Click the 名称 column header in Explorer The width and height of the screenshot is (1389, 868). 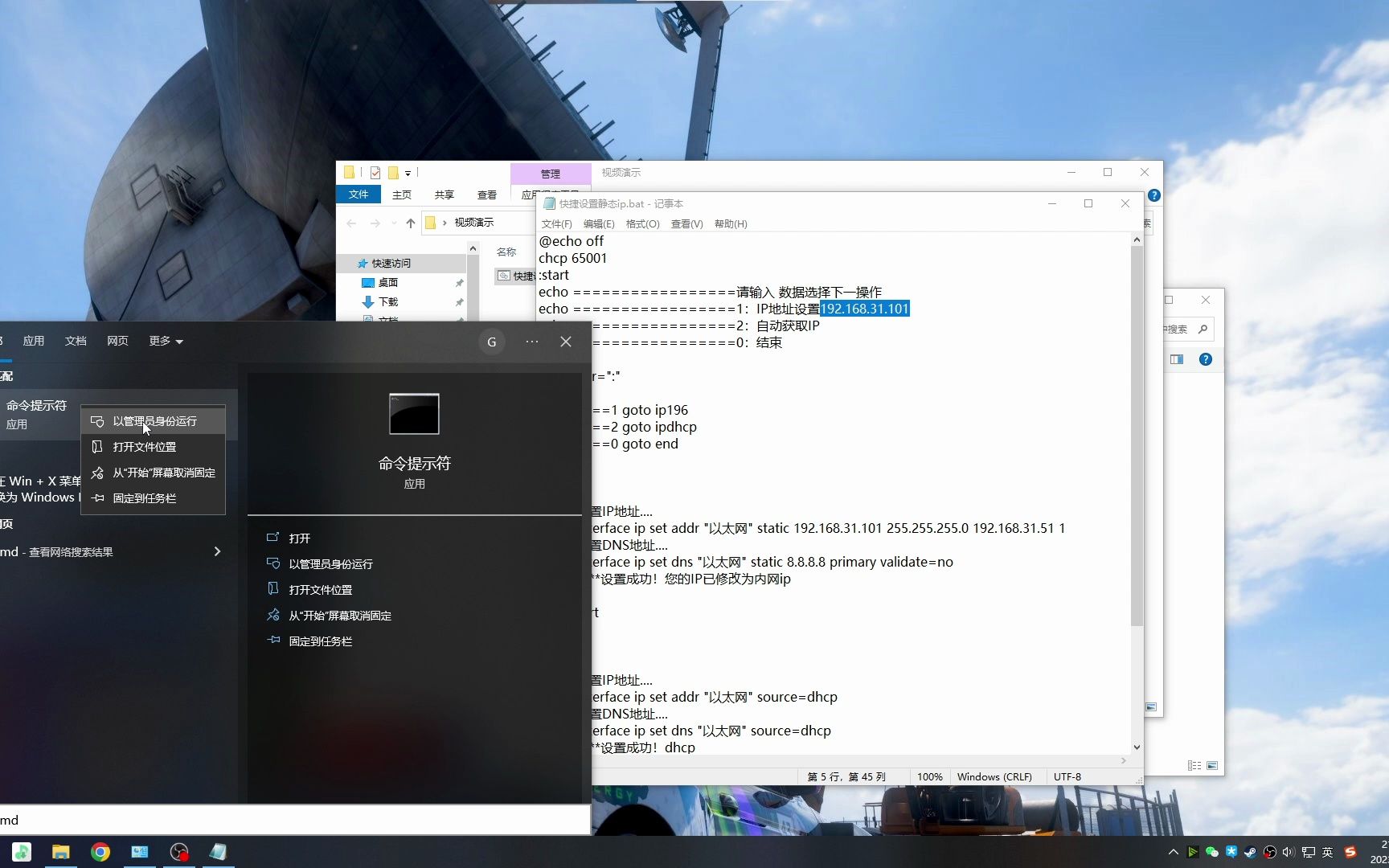pyautogui.click(x=506, y=252)
